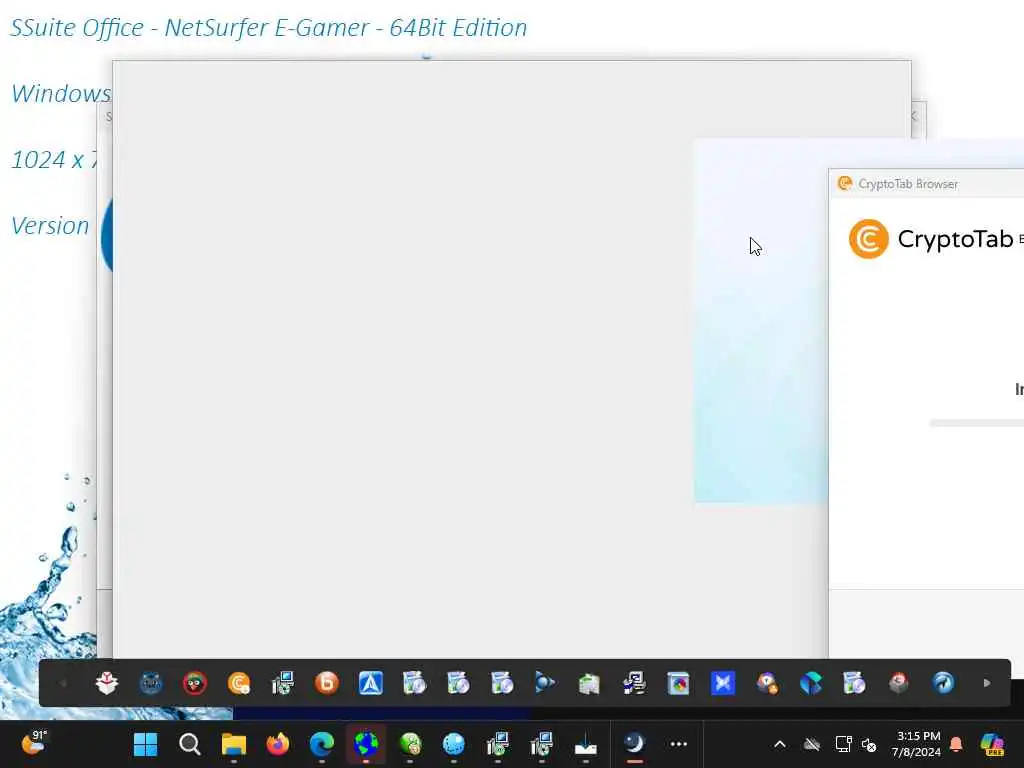Open the muted volume tray icon
Screen dimensions: 1024x768
(x=869, y=744)
